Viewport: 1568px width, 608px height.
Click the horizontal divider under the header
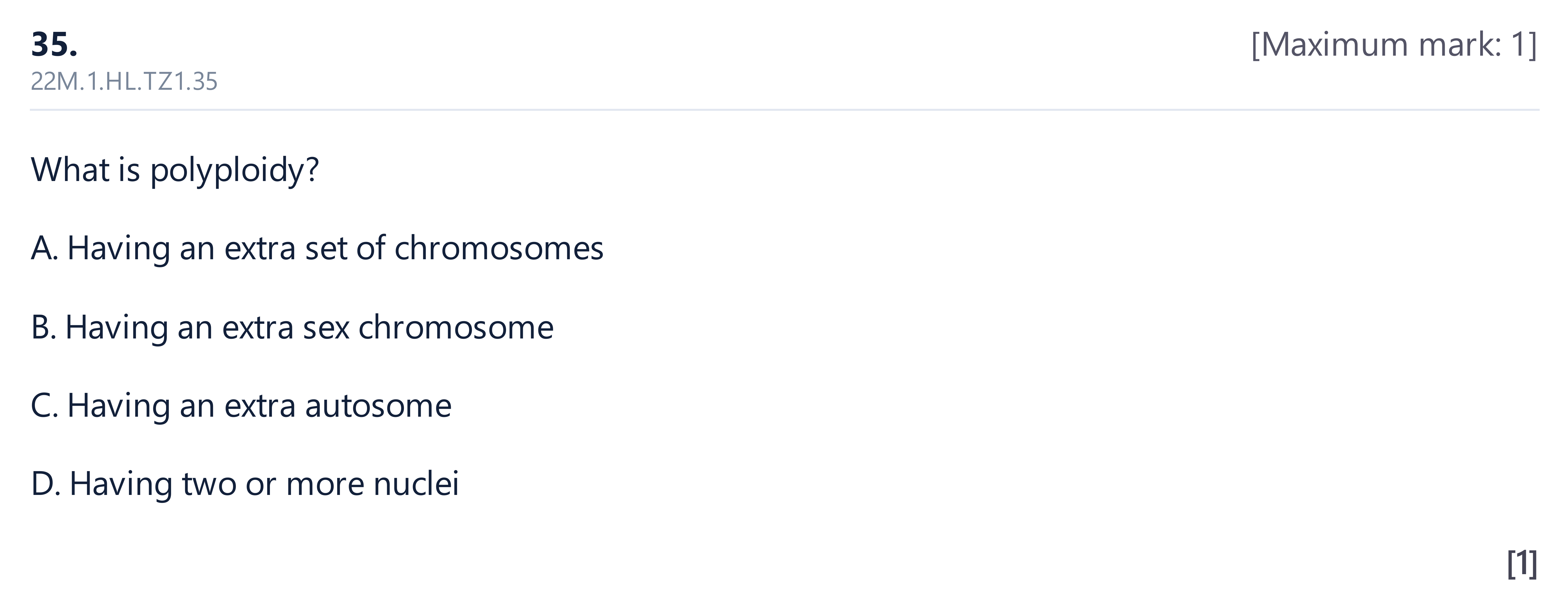[784, 110]
